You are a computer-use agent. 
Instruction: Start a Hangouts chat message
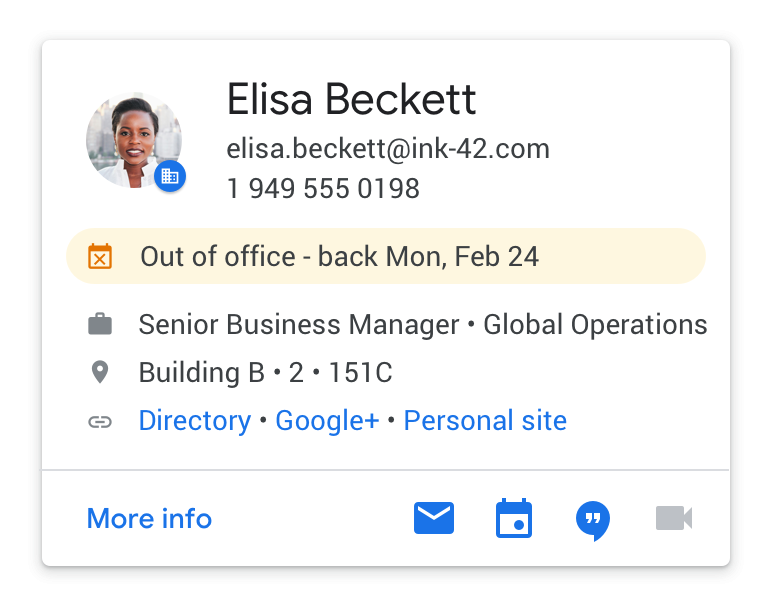pos(593,520)
